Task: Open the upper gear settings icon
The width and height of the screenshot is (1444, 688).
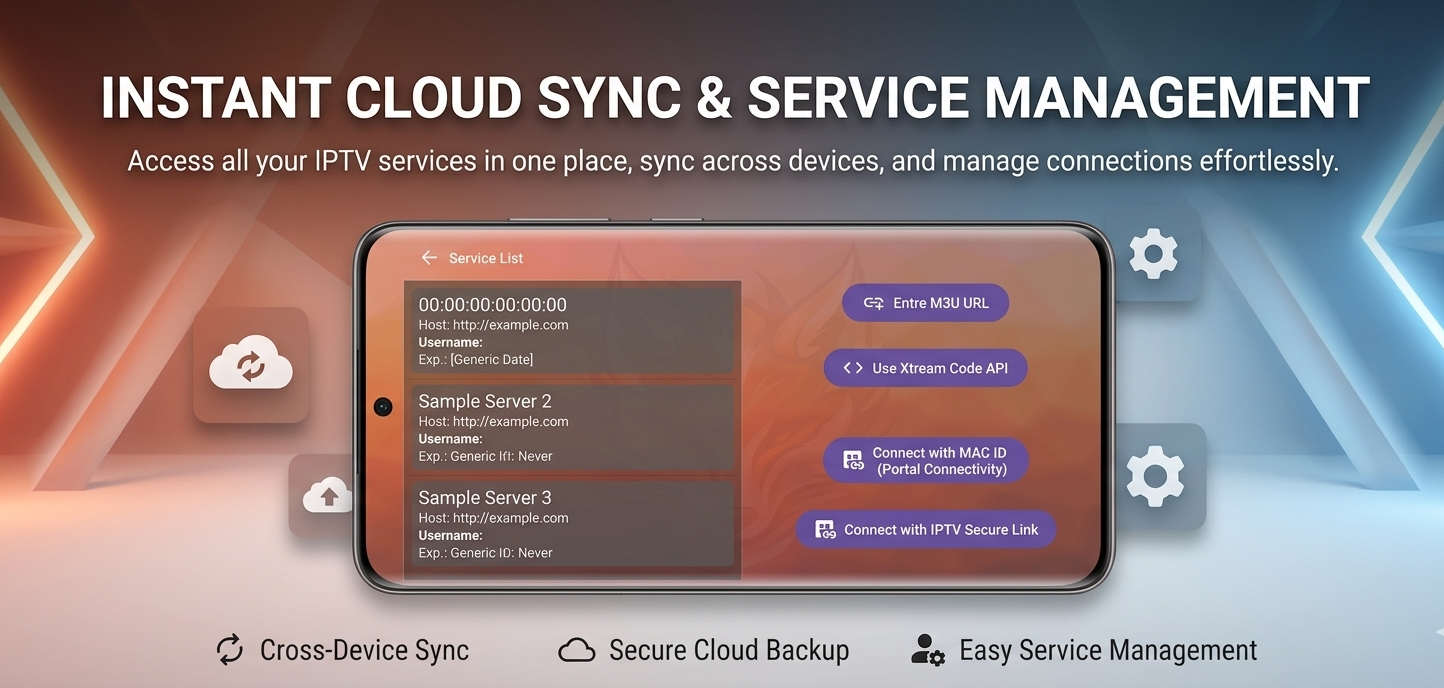Action: 1153,253
